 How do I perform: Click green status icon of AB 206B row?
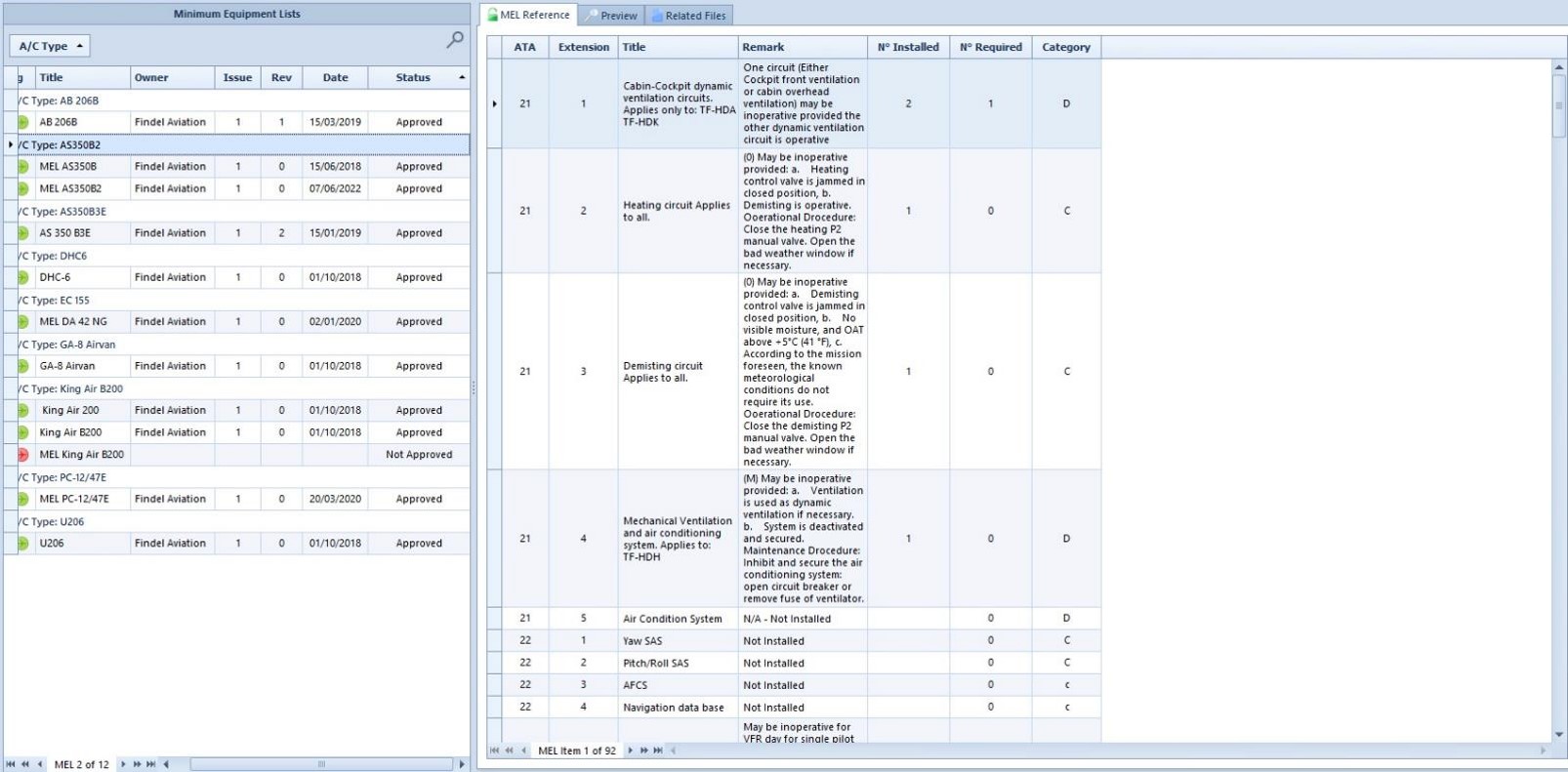coord(22,122)
